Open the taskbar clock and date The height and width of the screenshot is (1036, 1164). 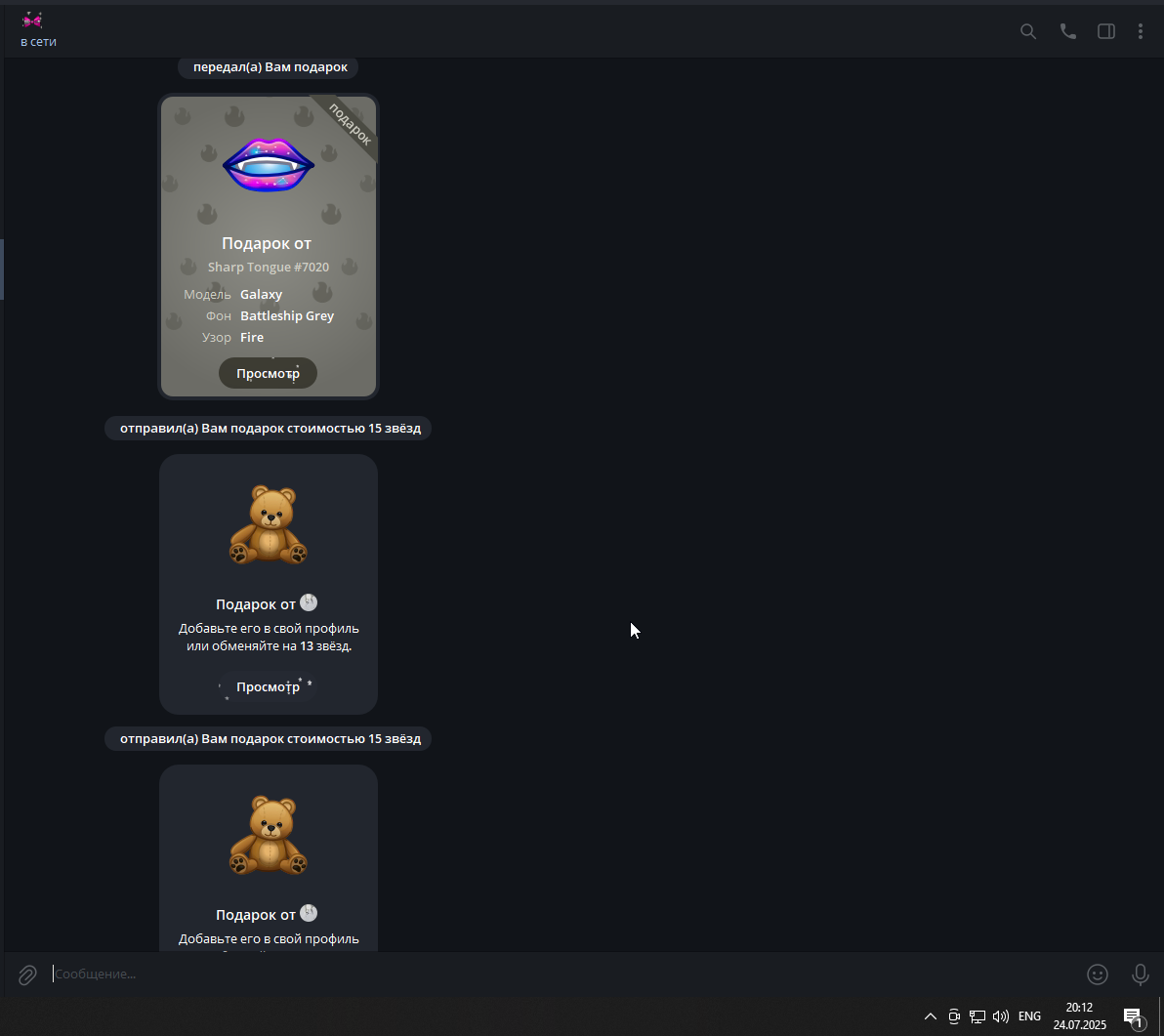coord(1079,1015)
